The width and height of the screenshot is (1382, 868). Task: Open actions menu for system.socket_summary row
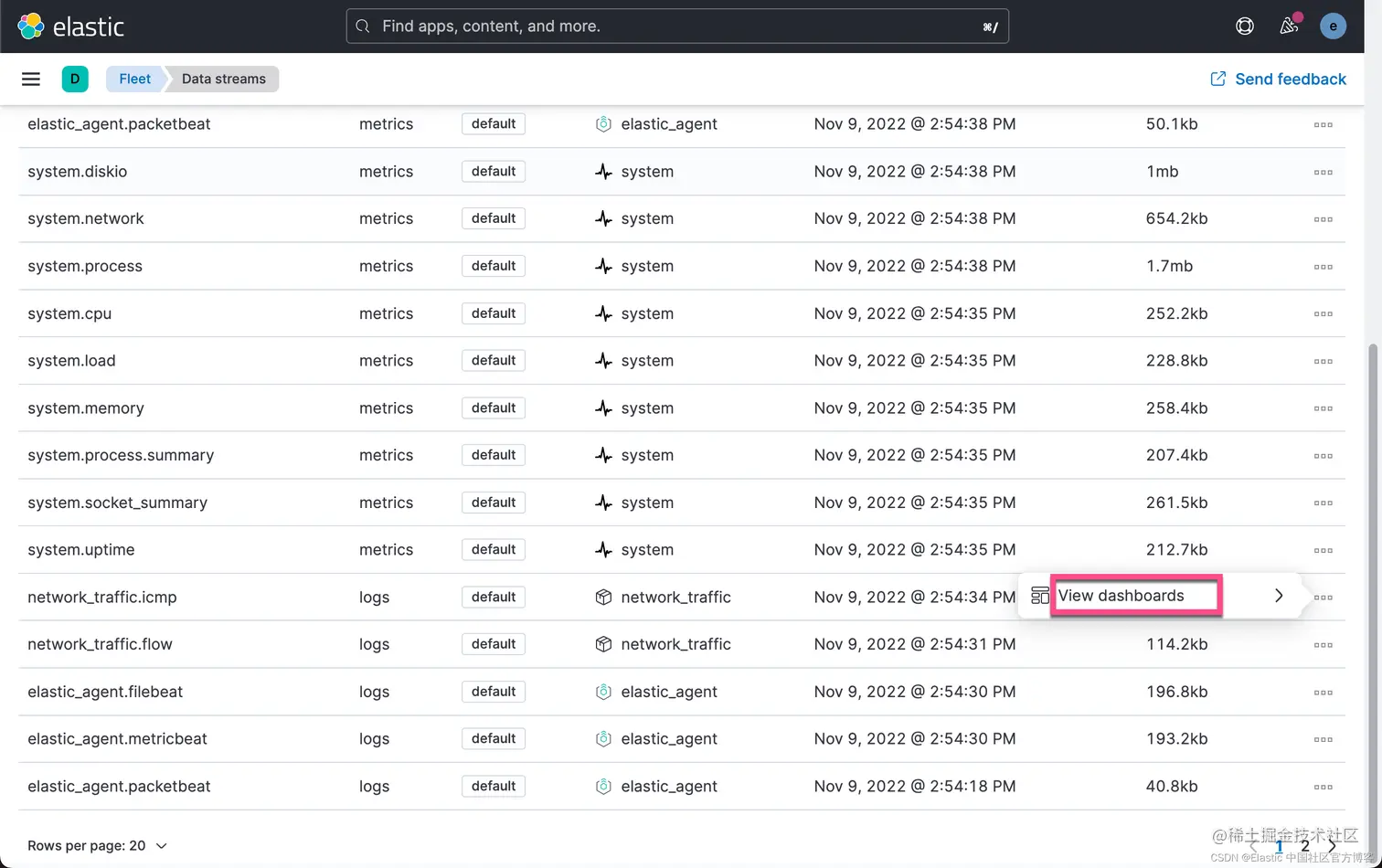pyautogui.click(x=1323, y=503)
